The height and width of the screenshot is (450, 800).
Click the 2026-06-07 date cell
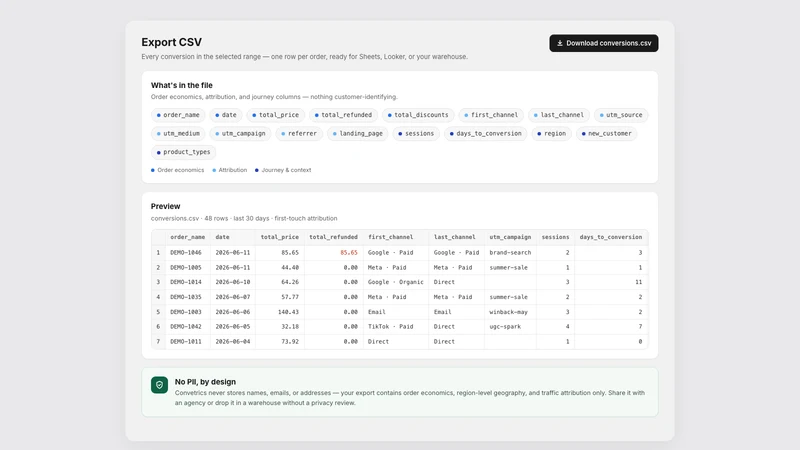(x=233, y=297)
